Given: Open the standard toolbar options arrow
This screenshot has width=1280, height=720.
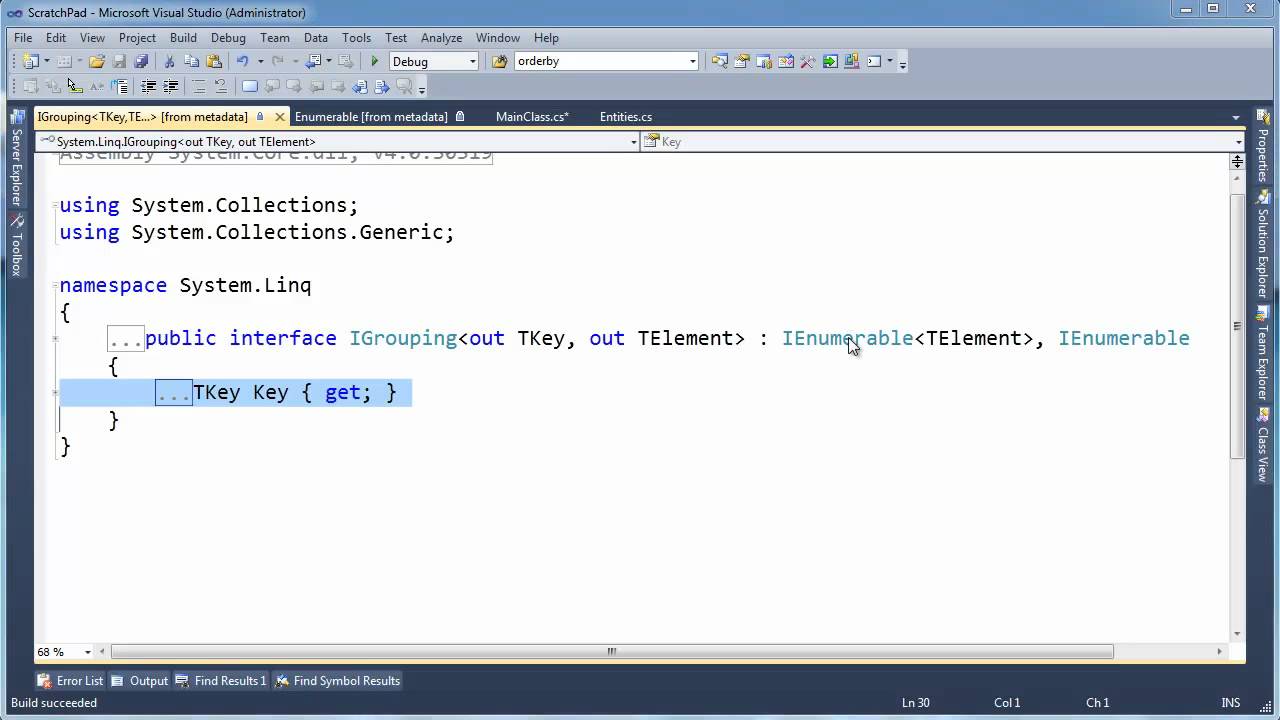Looking at the screenshot, I should [902, 63].
